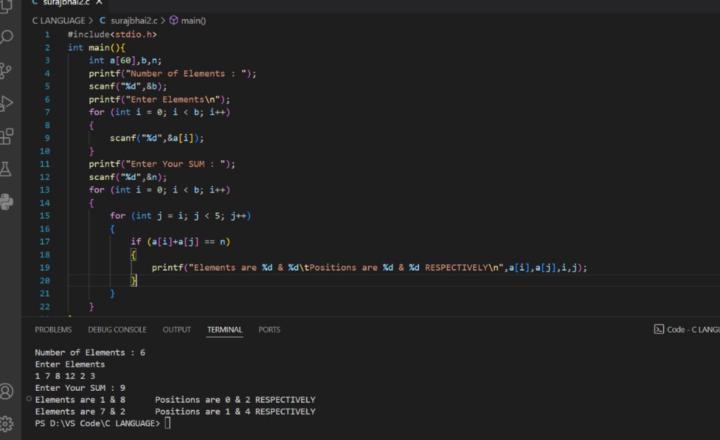
Task: Open the Python sidebar view
Action: pos(6,202)
